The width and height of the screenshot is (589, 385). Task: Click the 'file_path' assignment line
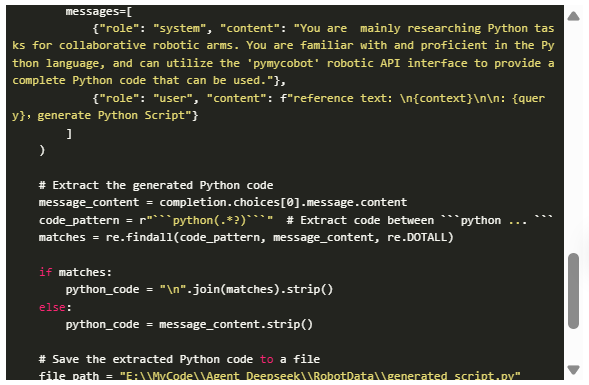click(279, 375)
